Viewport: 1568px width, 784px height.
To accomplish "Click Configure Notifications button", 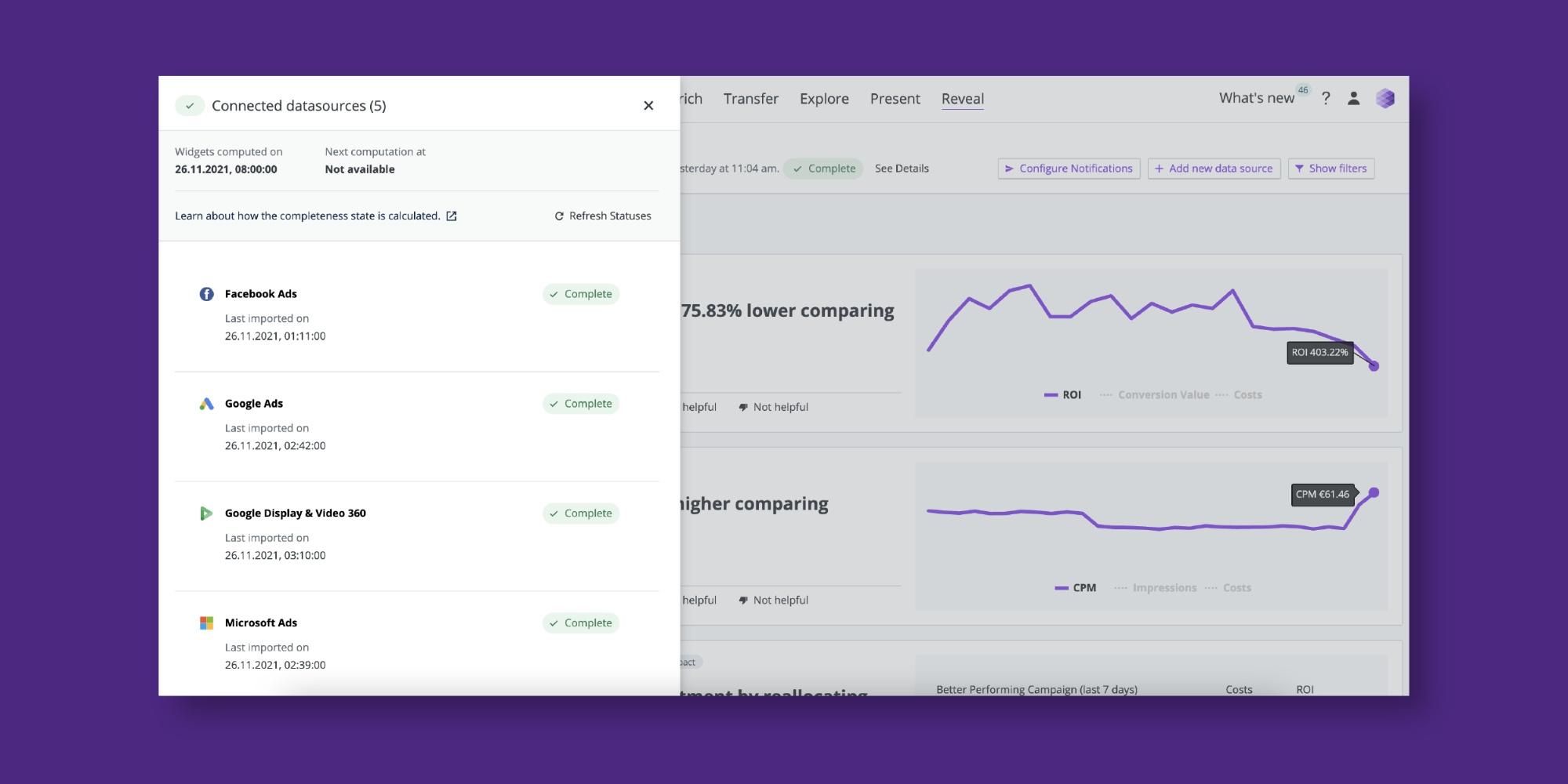I will click(1069, 169).
